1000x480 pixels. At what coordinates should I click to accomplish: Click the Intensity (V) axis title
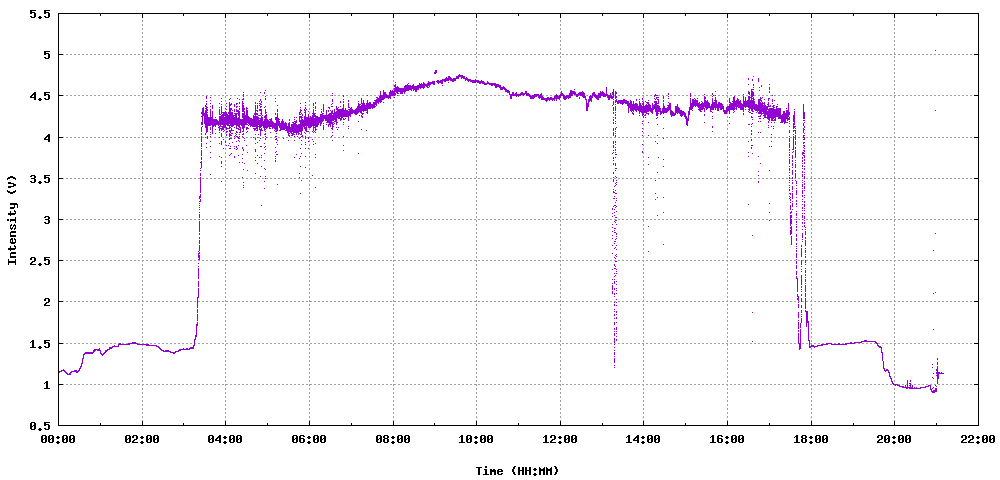[x=12, y=219]
